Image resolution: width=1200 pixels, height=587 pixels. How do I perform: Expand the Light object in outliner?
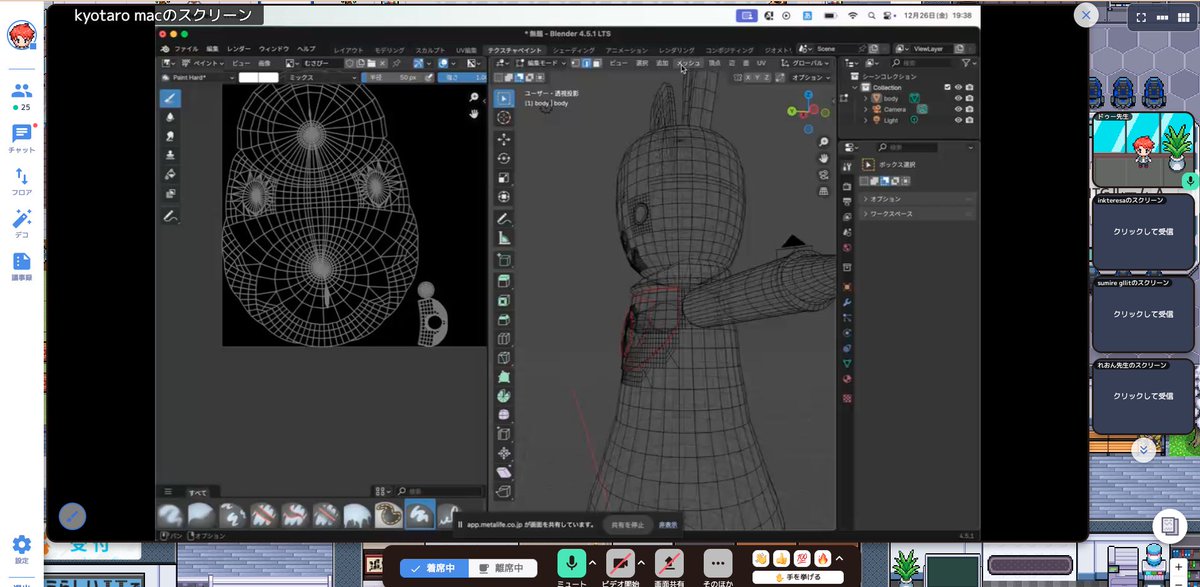pyautogui.click(x=866, y=120)
